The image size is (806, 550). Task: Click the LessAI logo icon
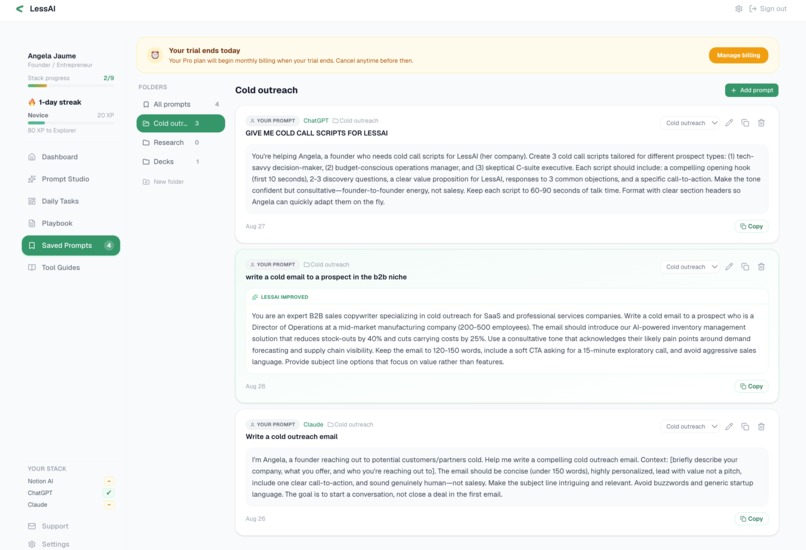pos(20,9)
